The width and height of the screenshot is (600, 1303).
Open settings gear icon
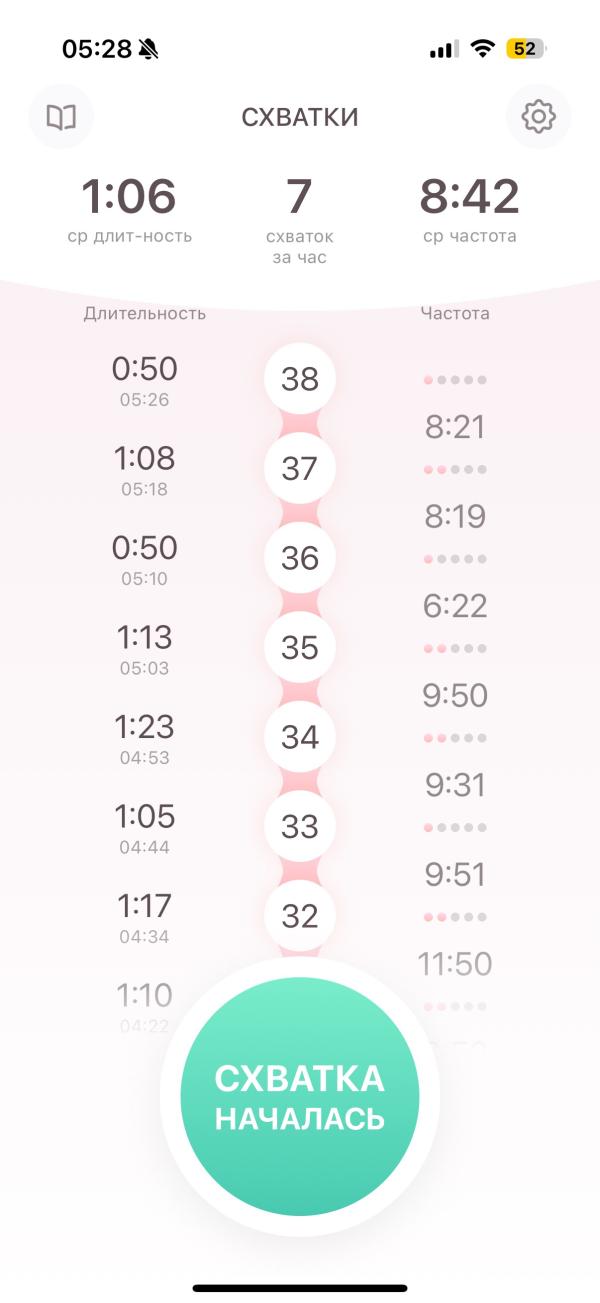point(538,117)
